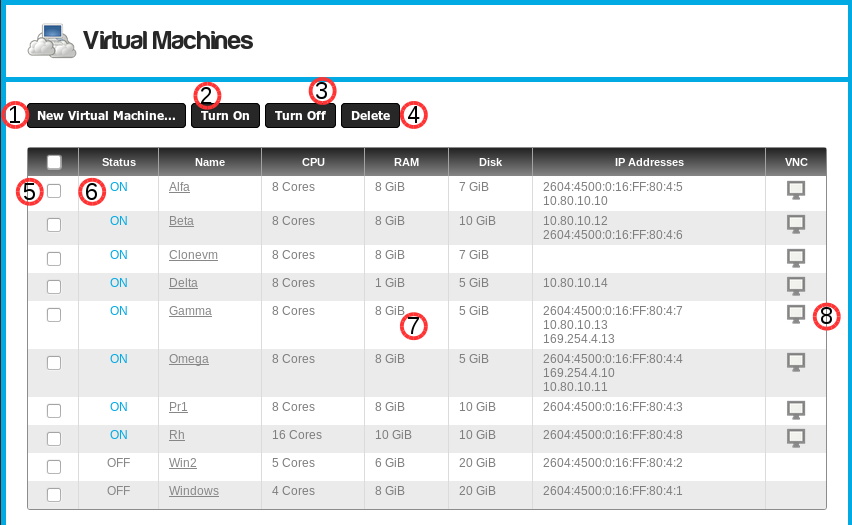The width and height of the screenshot is (852, 525).
Task: Click the IP Addresses column header
Action: [x=649, y=162]
